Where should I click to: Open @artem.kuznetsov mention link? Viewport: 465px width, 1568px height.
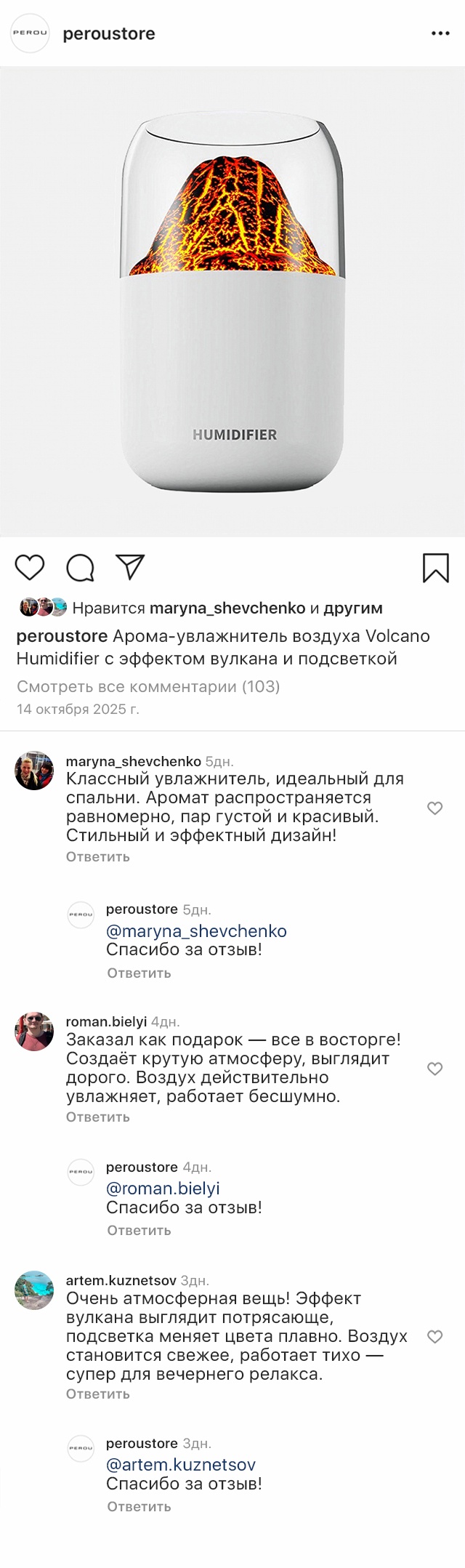[x=181, y=1465]
